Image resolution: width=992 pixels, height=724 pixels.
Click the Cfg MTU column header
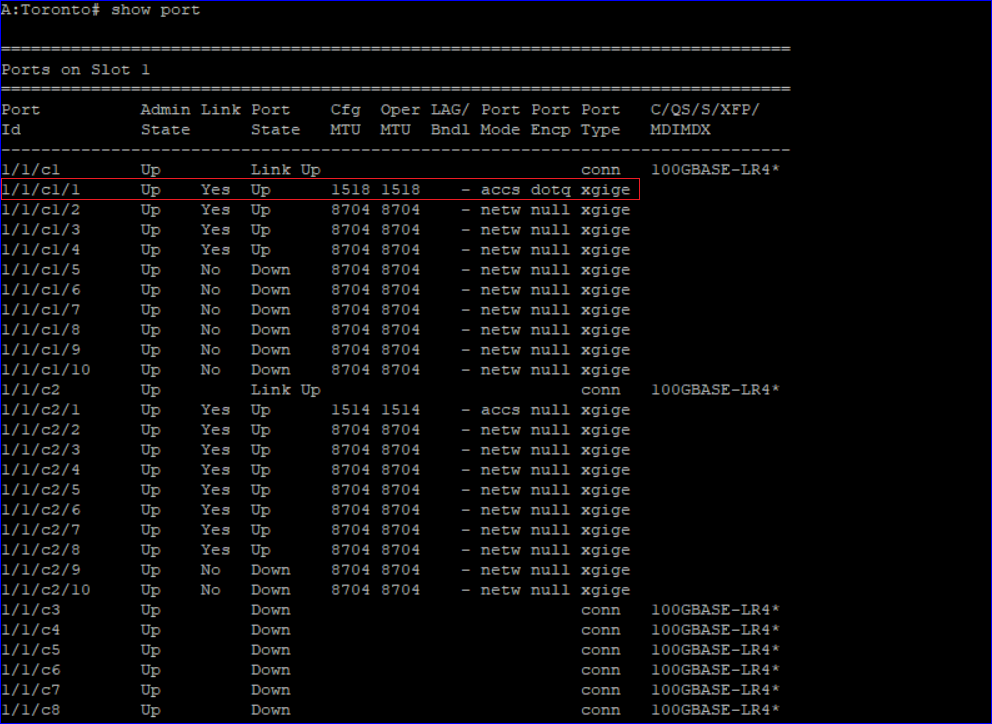click(345, 119)
